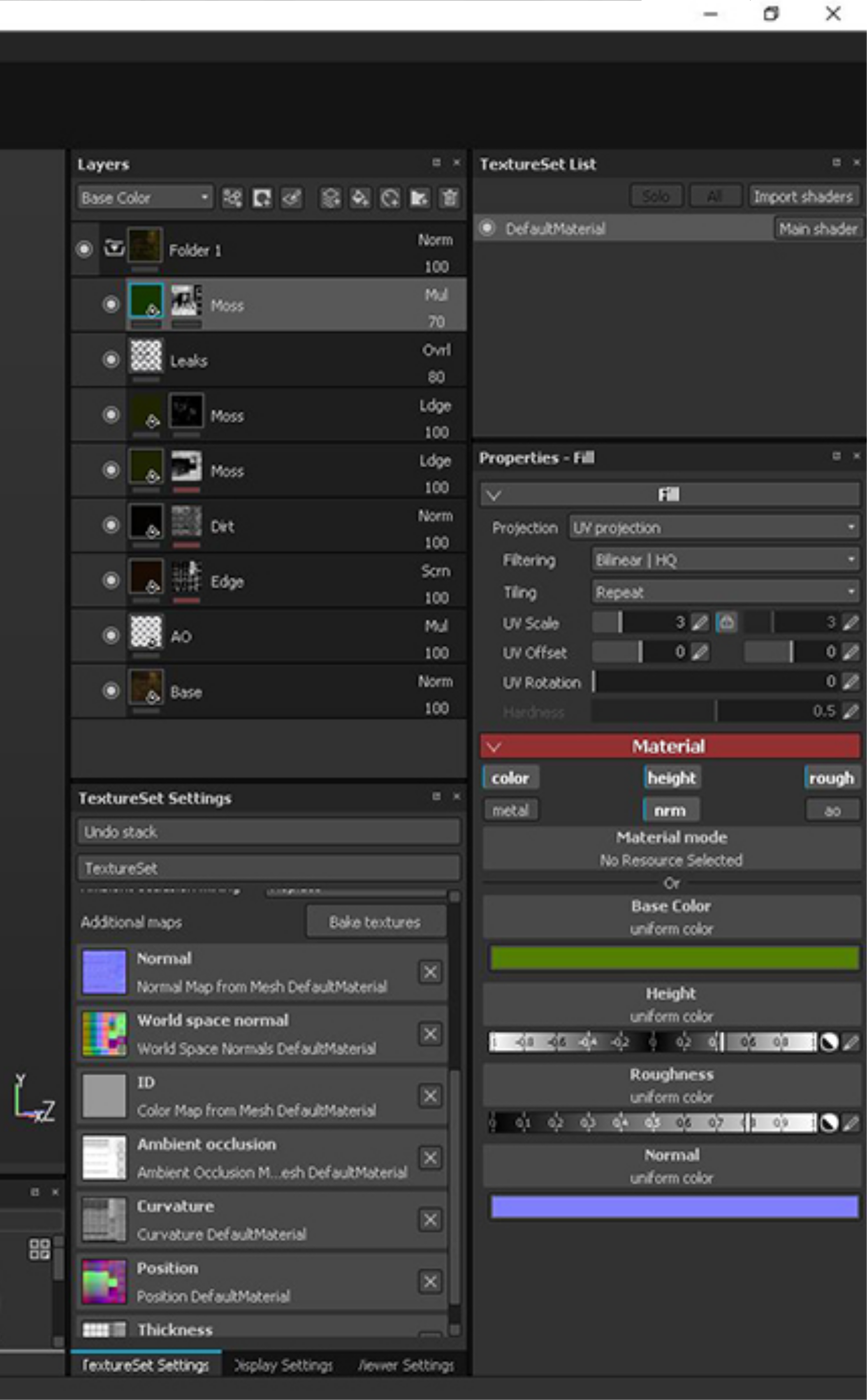This screenshot has width=867, height=1400.
Task: Select the Base layer row in the stack
Action: (x=268, y=691)
